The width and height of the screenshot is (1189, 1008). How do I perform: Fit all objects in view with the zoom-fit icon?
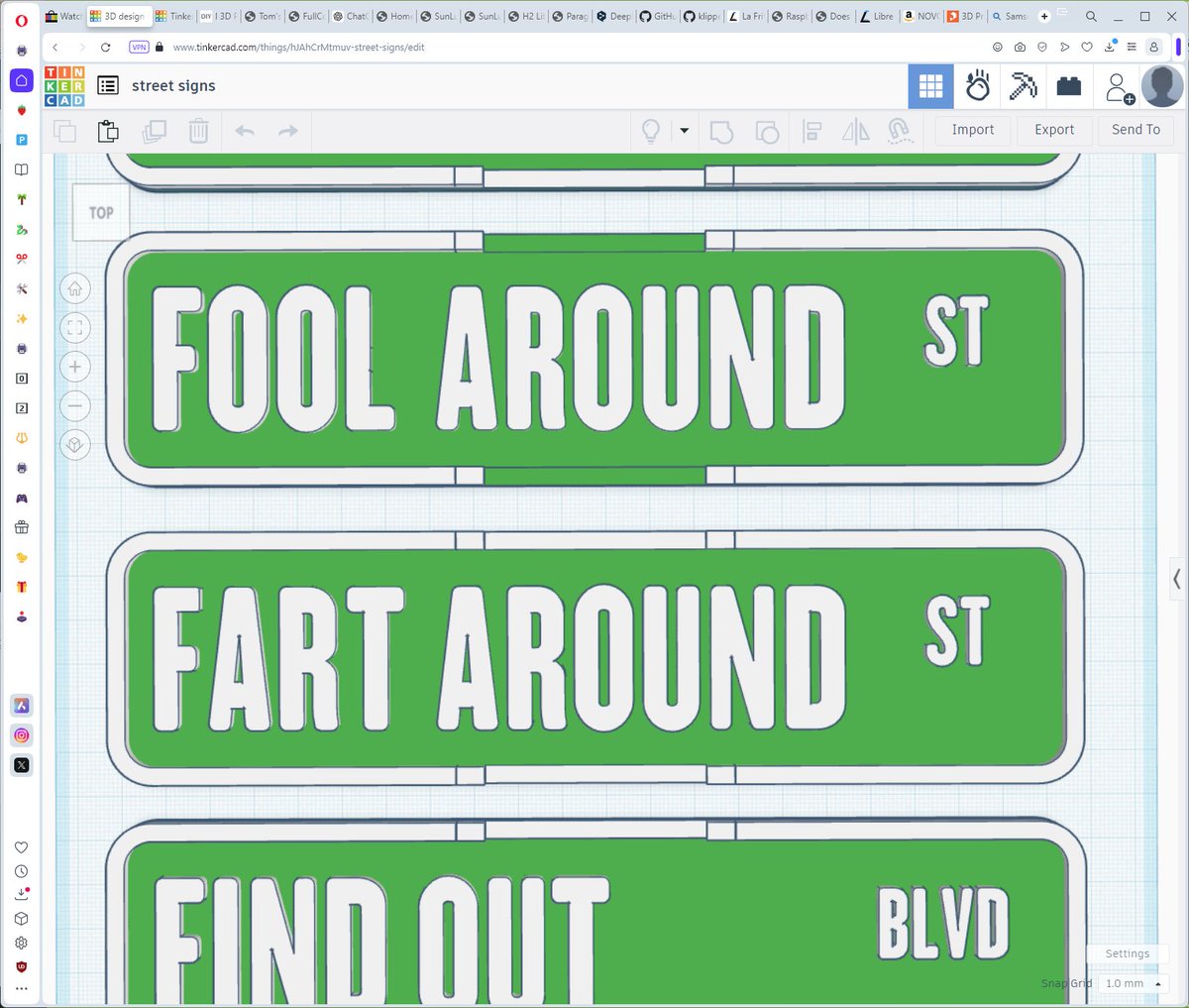point(74,327)
